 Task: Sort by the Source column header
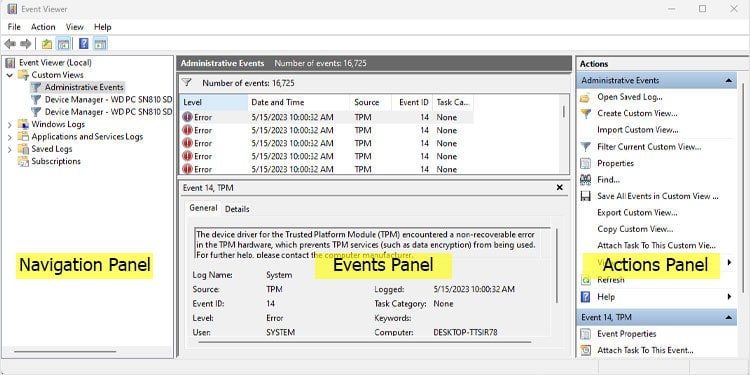tap(371, 102)
